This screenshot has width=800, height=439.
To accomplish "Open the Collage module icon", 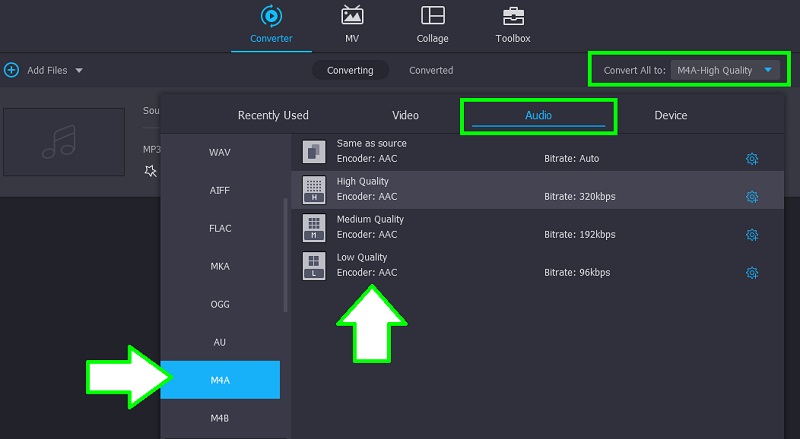I will pos(433,17).
